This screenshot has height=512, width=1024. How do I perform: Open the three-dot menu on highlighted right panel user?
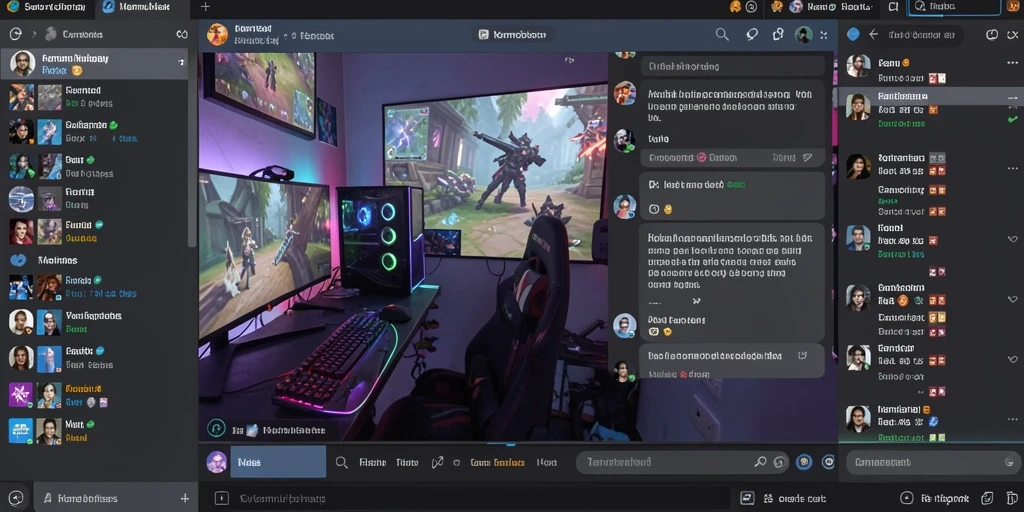click(x=1012, y=97)
